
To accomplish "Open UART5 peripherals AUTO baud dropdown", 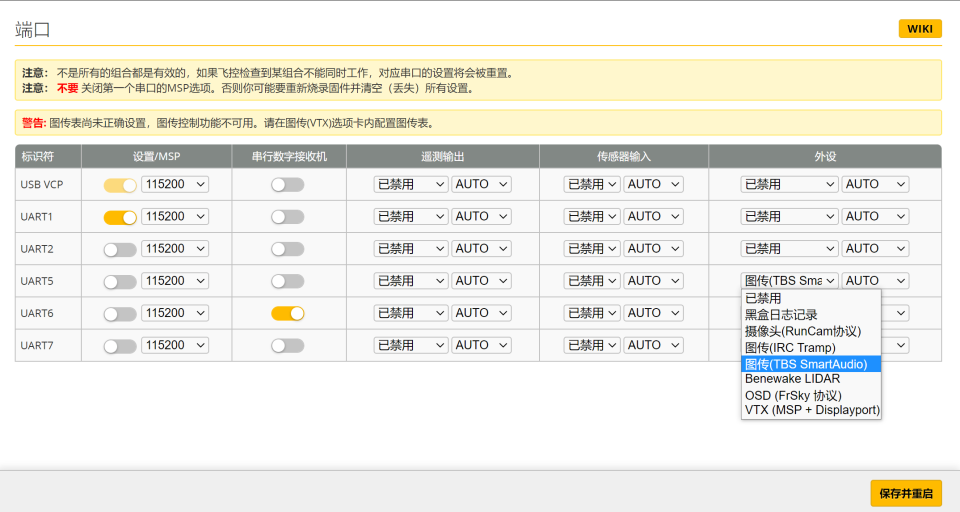I will (875, 281).
